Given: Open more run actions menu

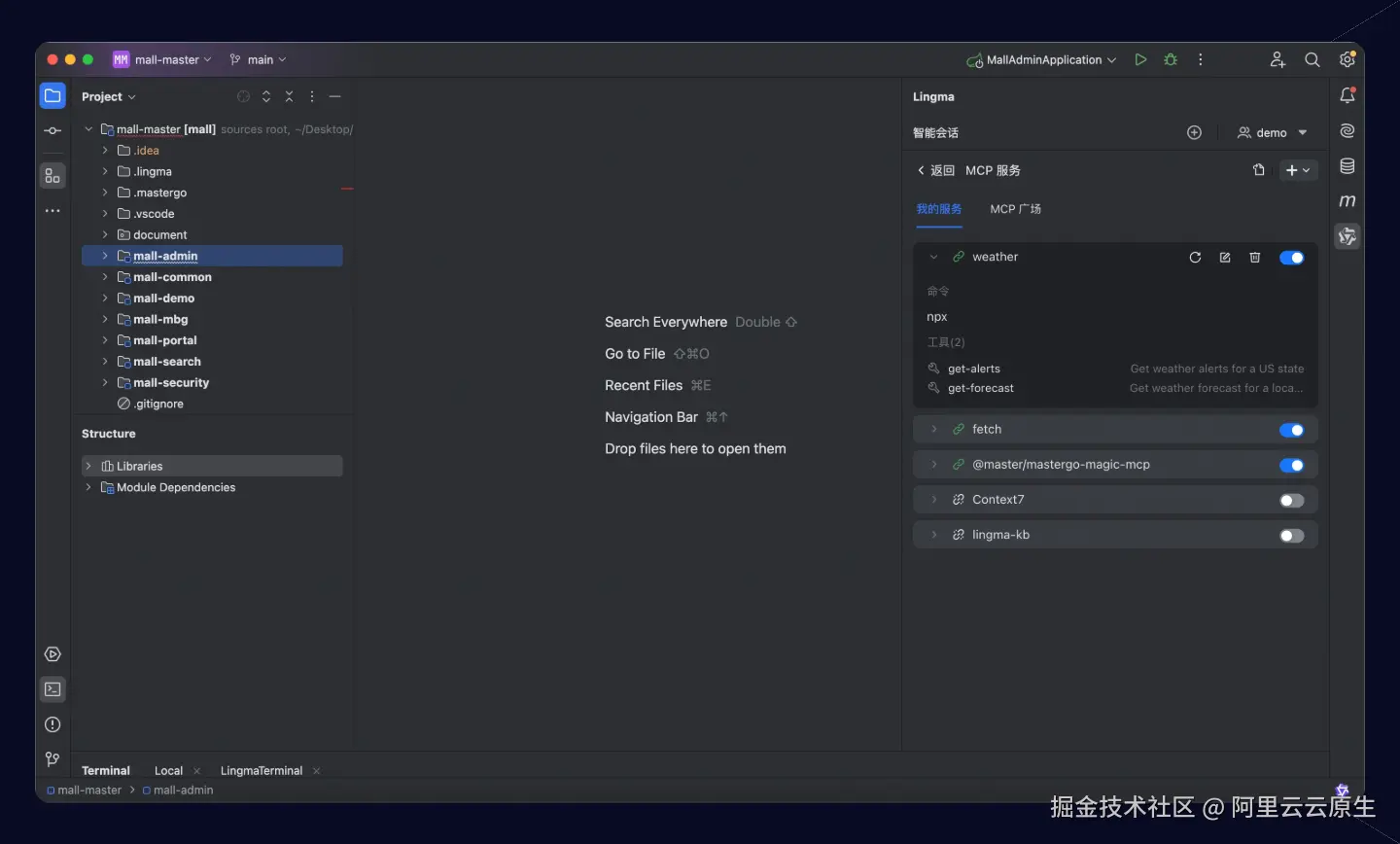Looking at the screenshot, I should pos(1201,59).
